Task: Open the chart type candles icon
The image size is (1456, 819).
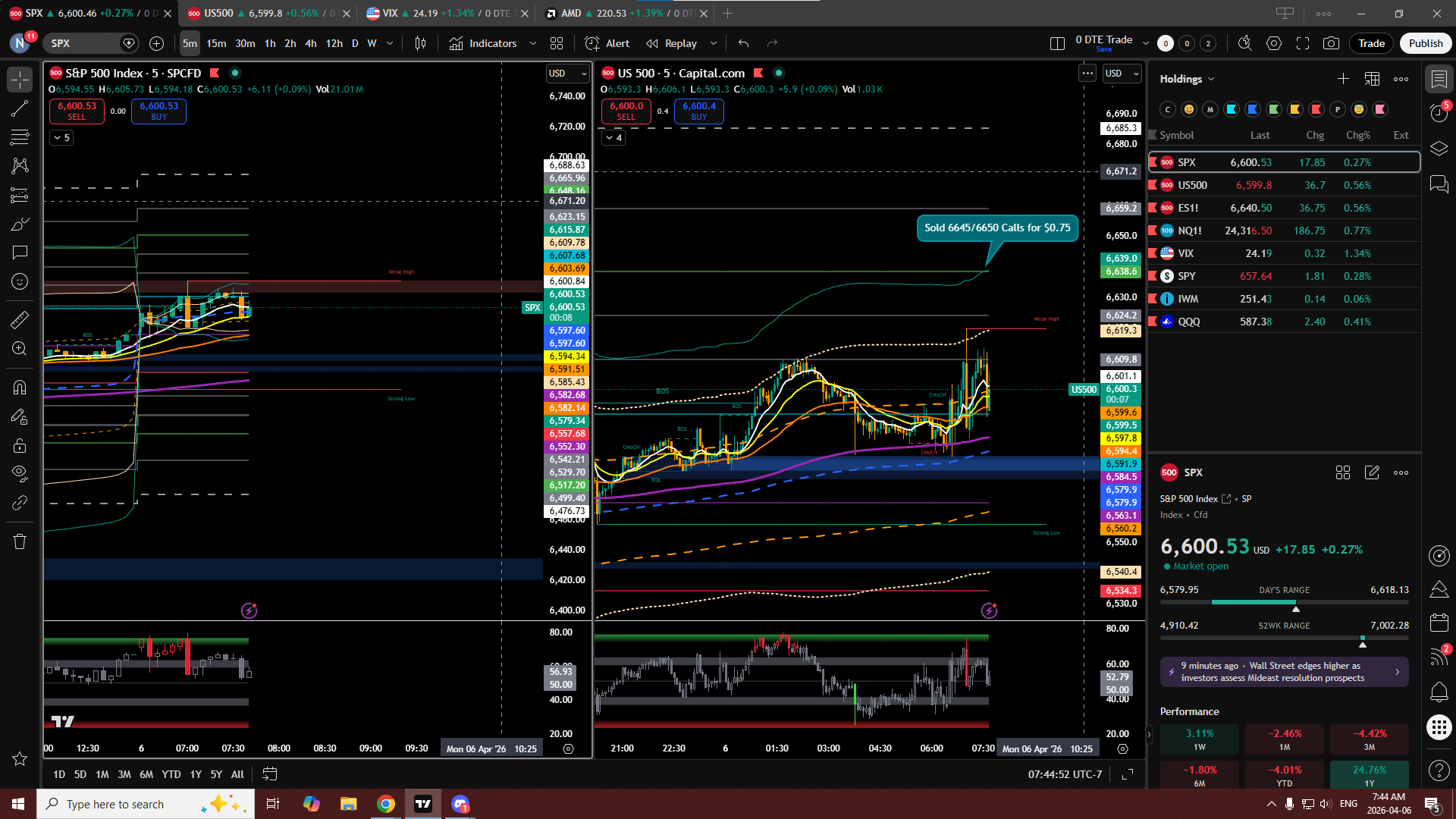Action: point(420,43)
